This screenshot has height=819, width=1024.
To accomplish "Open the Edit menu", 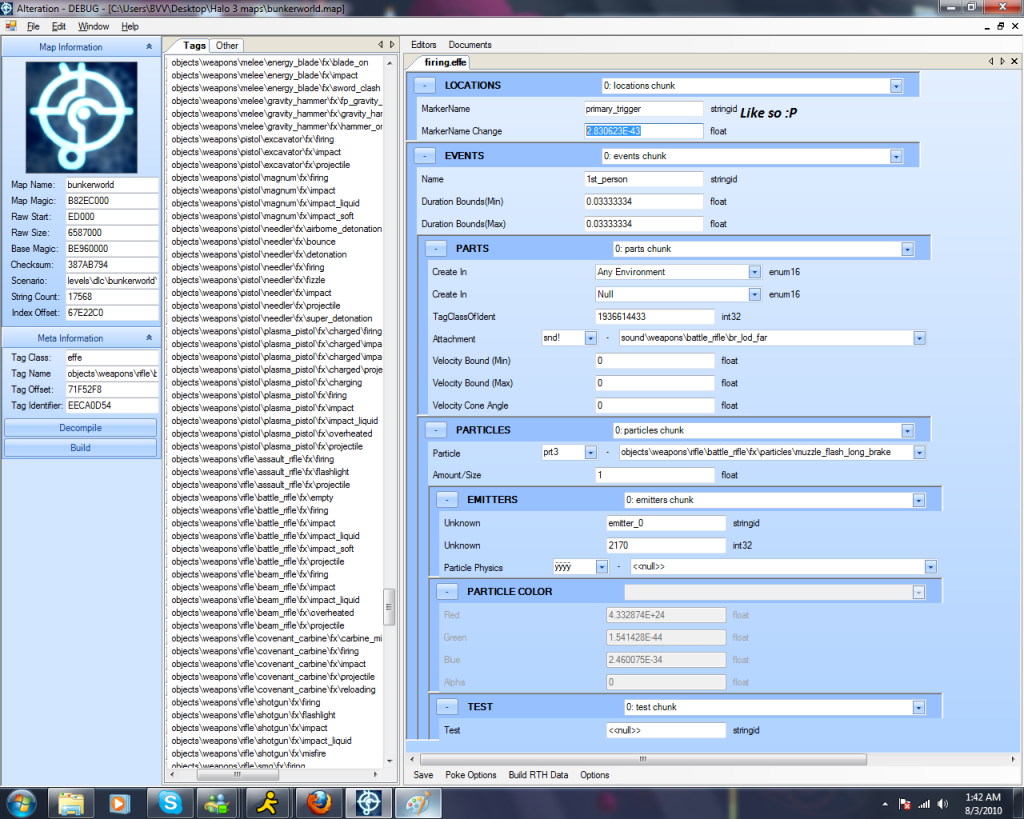I will click(x=59, y=27).
